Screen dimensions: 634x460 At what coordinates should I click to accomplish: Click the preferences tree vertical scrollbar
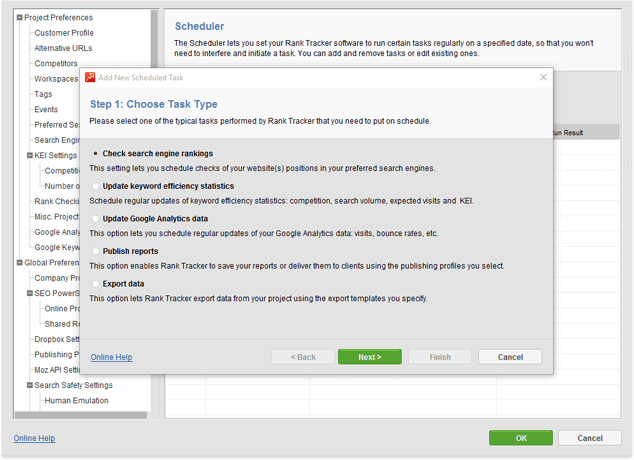point(154,38)
